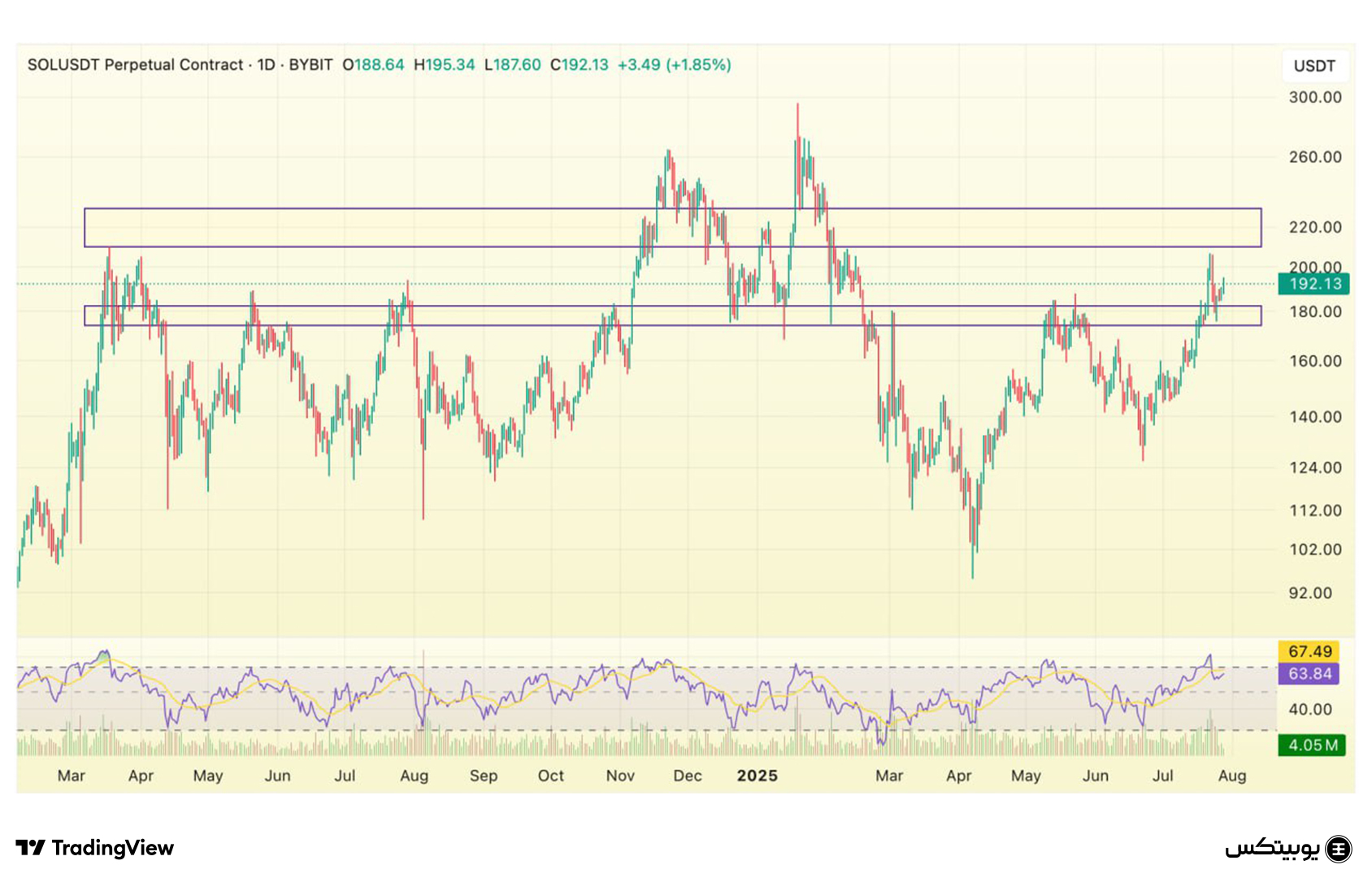The height and width of the screenshot is (878, 1372).
Task: Open the USDT currency selector
Action: pos(1314,66)
